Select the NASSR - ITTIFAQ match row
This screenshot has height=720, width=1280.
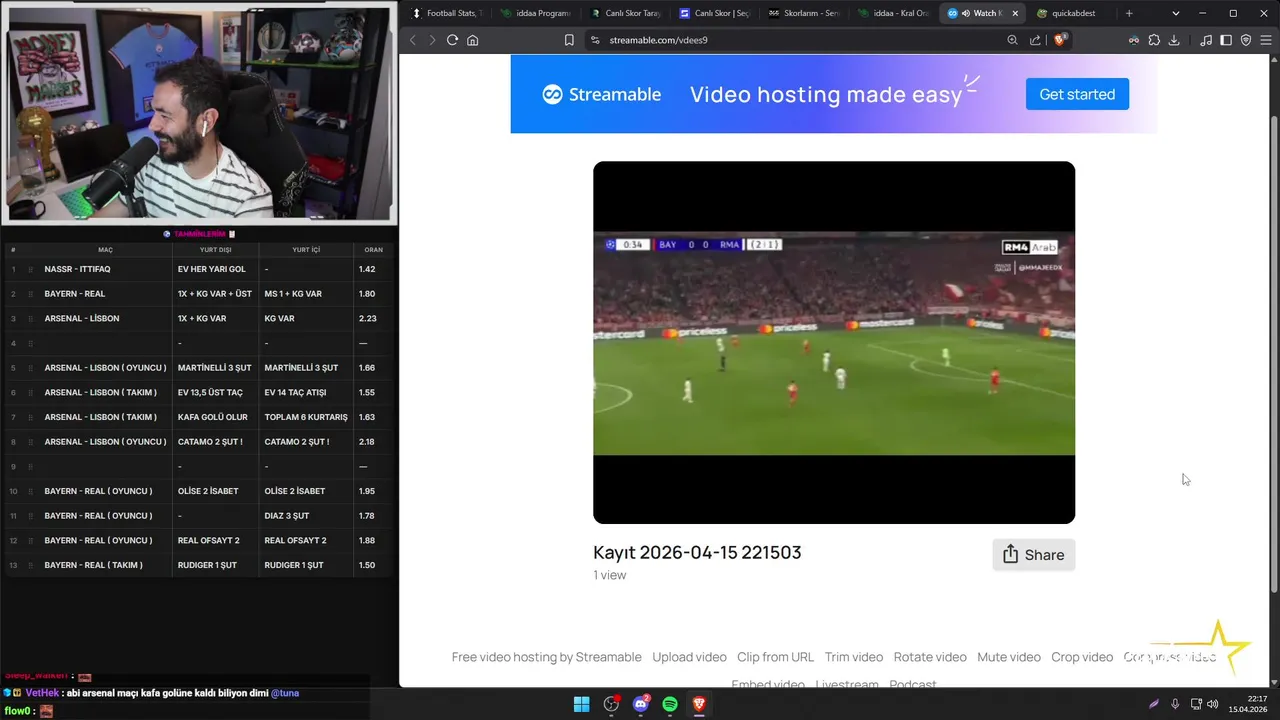[200, 269]
